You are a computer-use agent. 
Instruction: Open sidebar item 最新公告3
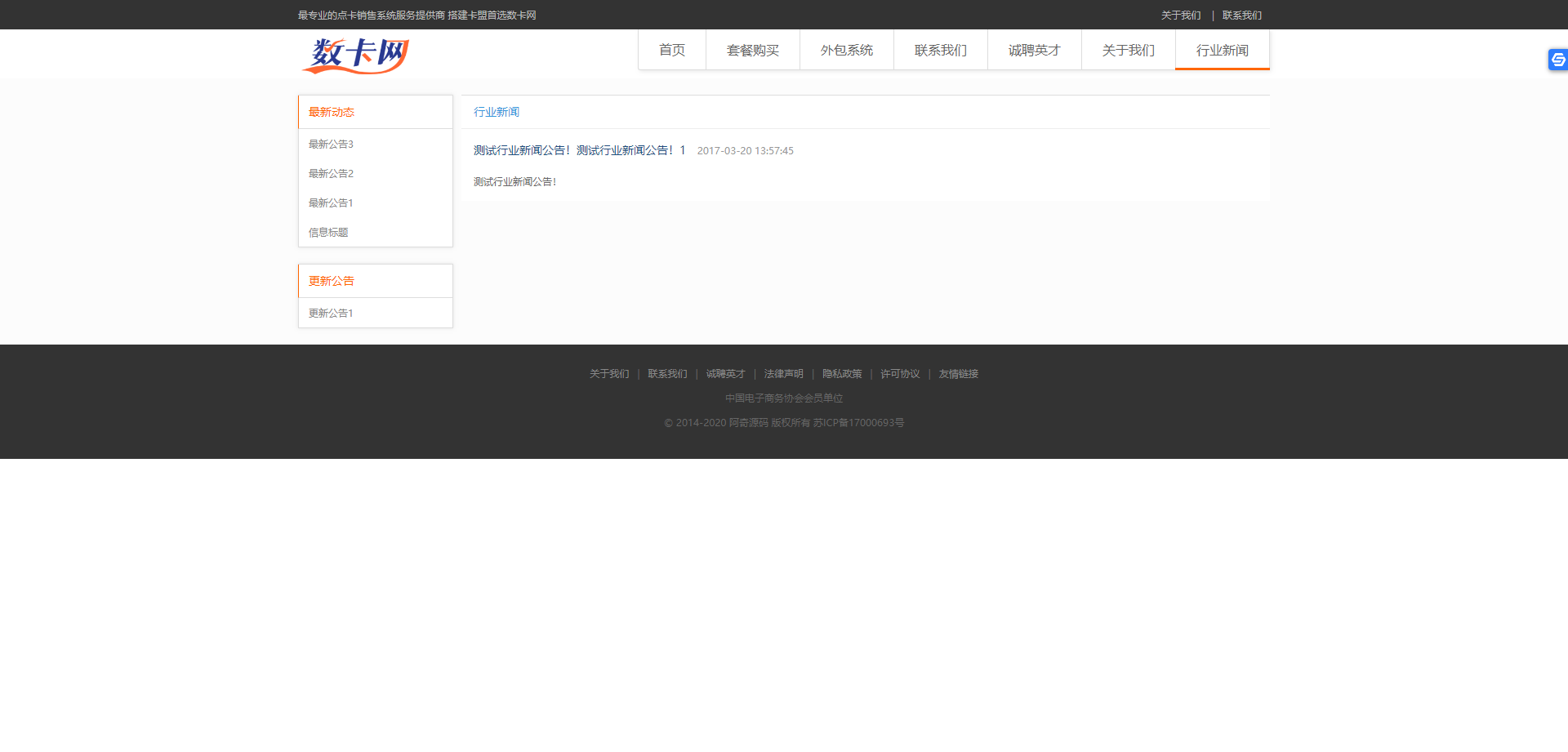pos(331,145)
